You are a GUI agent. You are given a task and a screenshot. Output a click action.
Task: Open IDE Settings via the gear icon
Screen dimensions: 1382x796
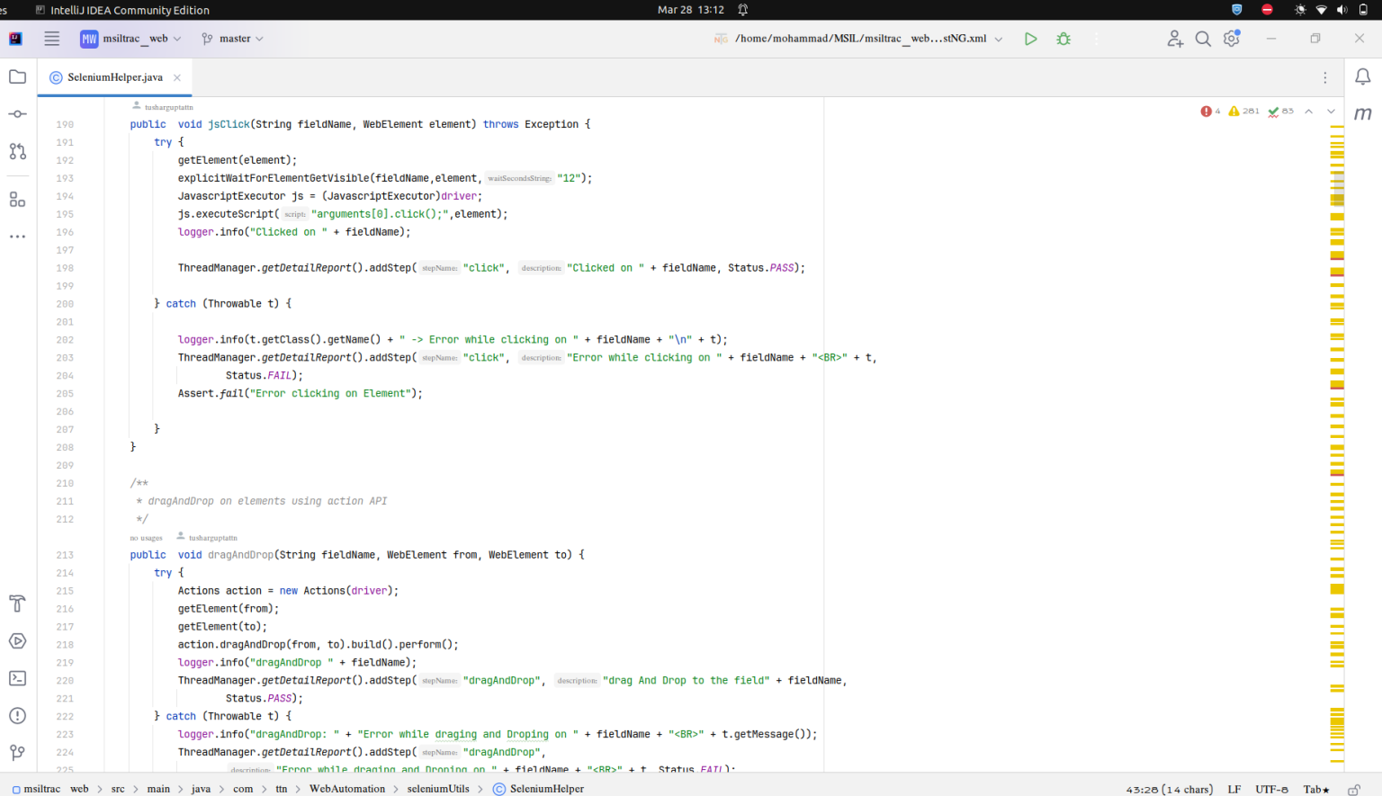(1231, 38)
